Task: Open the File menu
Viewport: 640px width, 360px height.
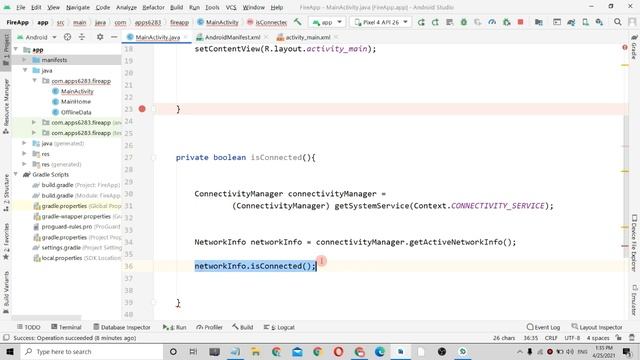Action: click(20, 7)
